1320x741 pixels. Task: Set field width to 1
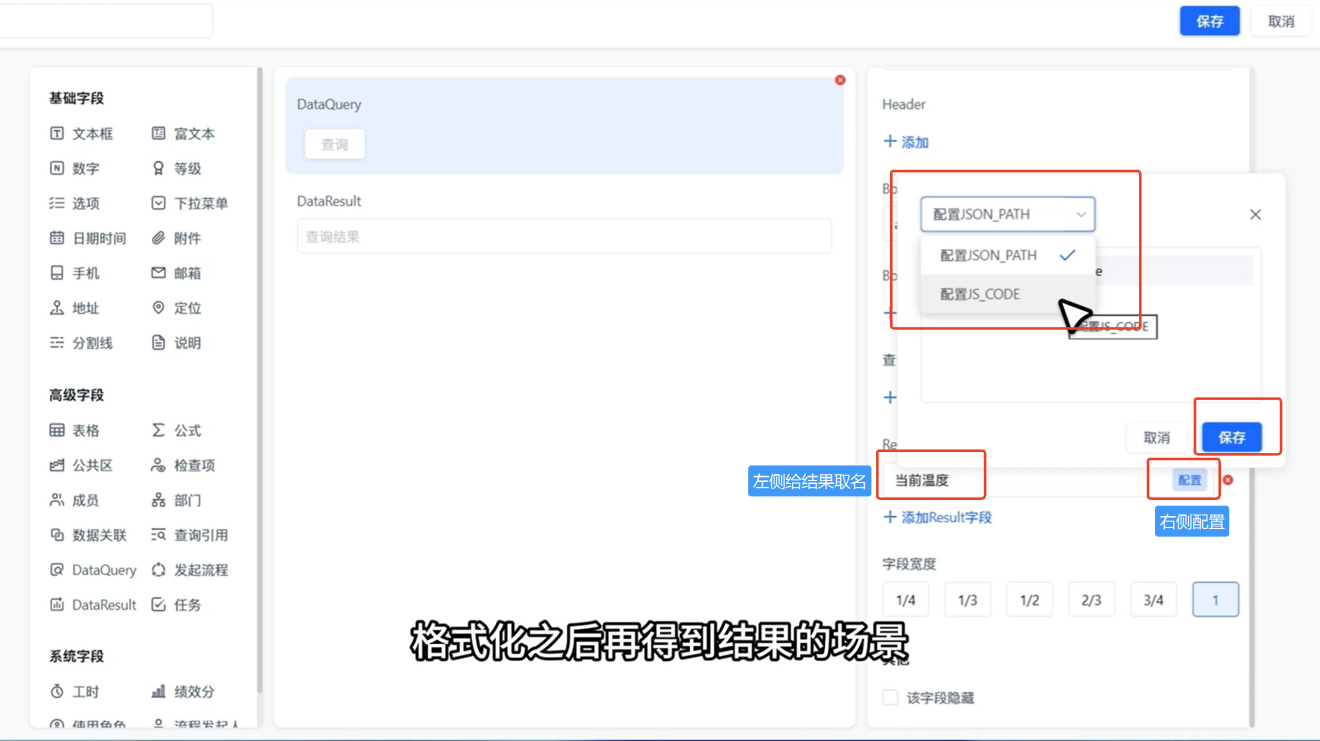click(1216, 600)
